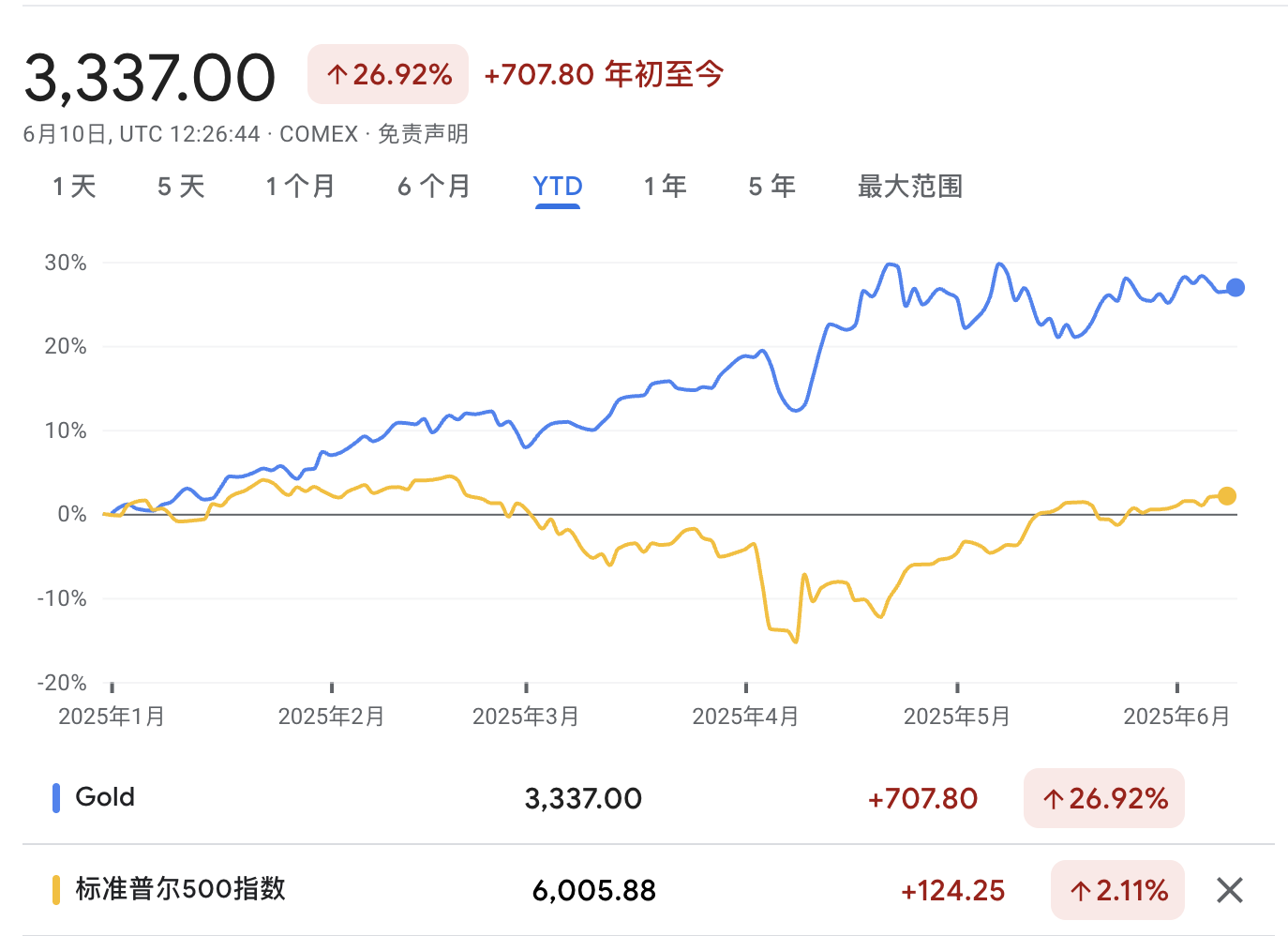
Task: Click the yellow 标准普尔500指数 legend color bar
Action: tap(56, 889)
